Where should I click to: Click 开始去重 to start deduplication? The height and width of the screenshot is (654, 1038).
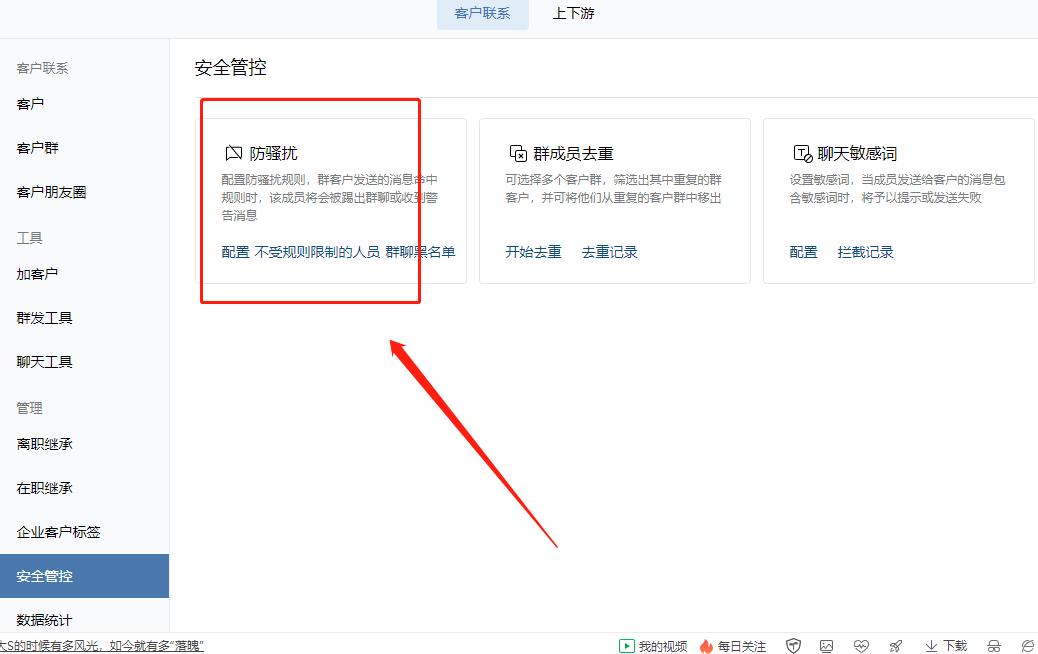pos(531,252)
